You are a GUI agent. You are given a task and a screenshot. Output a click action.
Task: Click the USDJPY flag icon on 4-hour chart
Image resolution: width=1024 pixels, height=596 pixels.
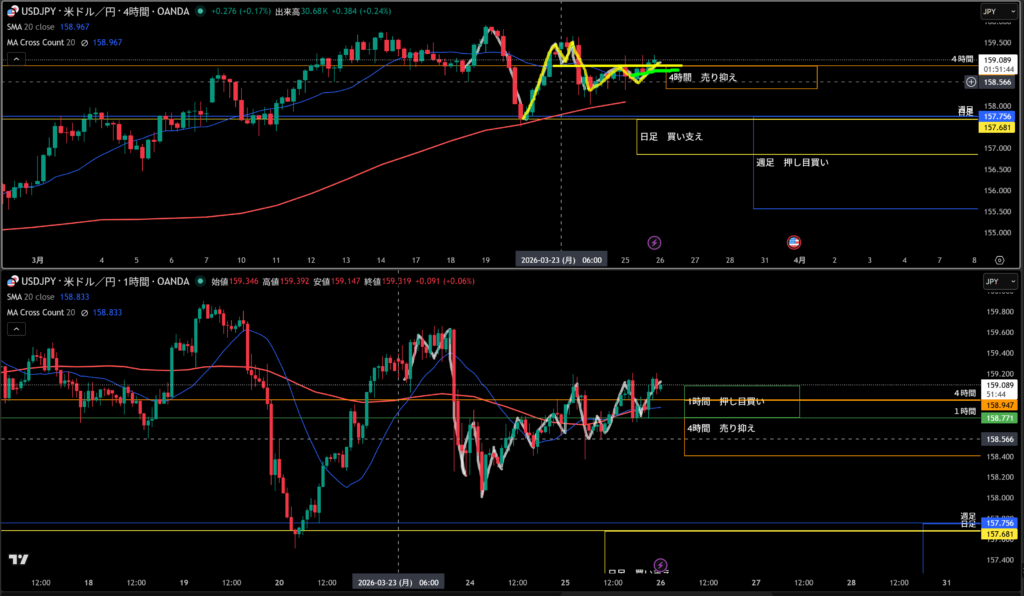pos(12,11)
